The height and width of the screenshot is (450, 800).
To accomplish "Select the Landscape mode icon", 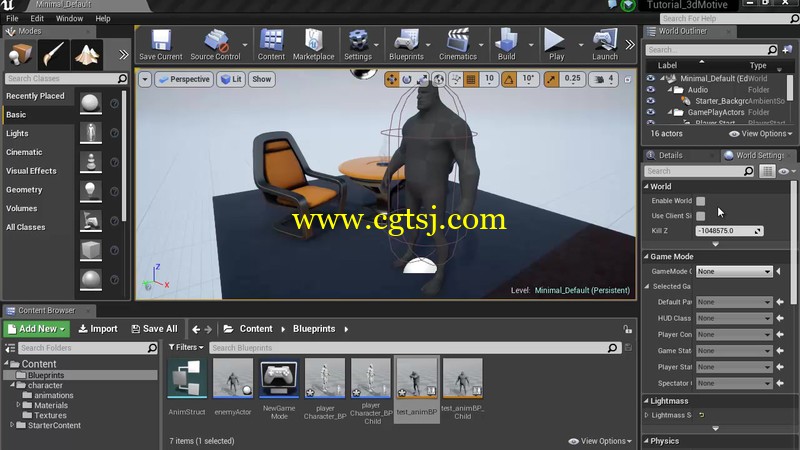I will pyautogui.click(x=87, y=55).
